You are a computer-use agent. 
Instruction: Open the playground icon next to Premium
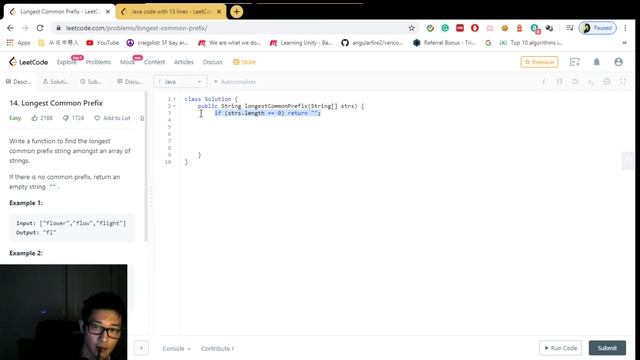pyautogui.click(x=575, y=62)
